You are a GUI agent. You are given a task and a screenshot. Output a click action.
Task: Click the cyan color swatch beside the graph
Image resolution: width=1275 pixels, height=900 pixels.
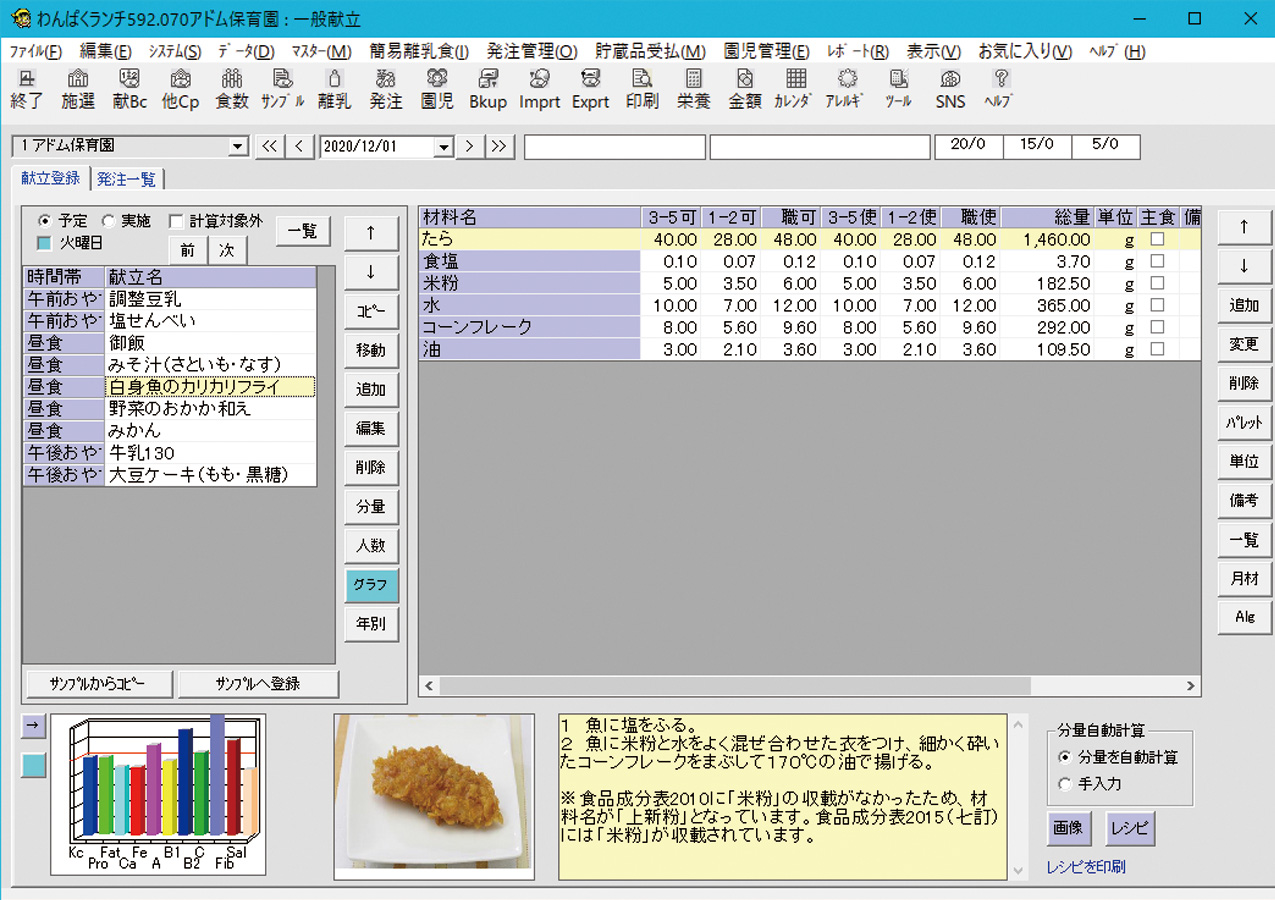pos(33,765)
